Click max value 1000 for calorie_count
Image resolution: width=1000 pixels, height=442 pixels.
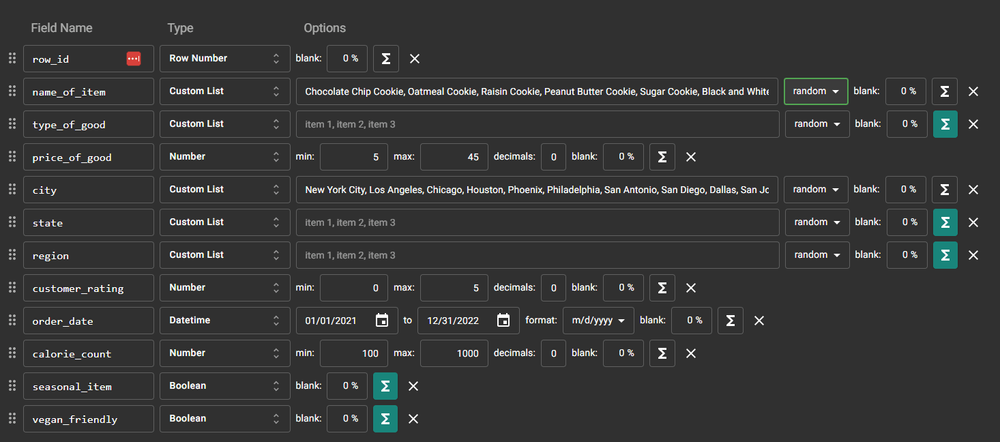click(454, 353)
